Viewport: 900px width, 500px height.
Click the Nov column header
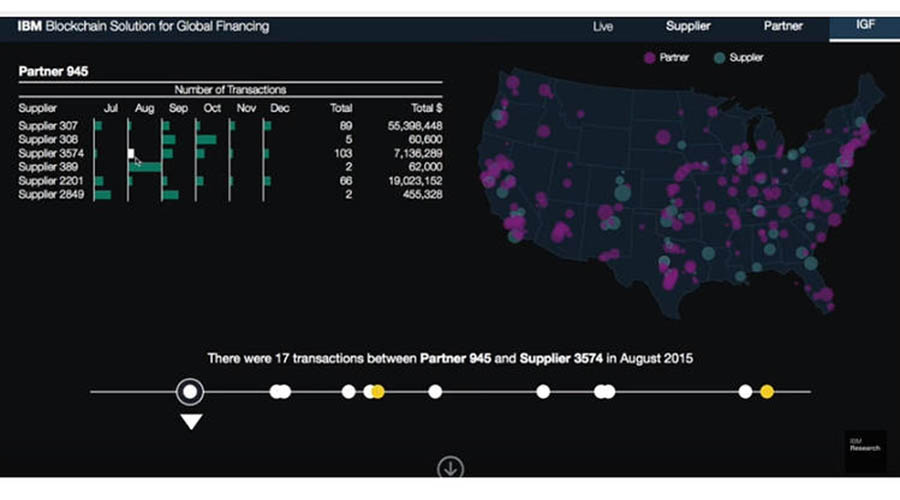click(x=246, y=108)
